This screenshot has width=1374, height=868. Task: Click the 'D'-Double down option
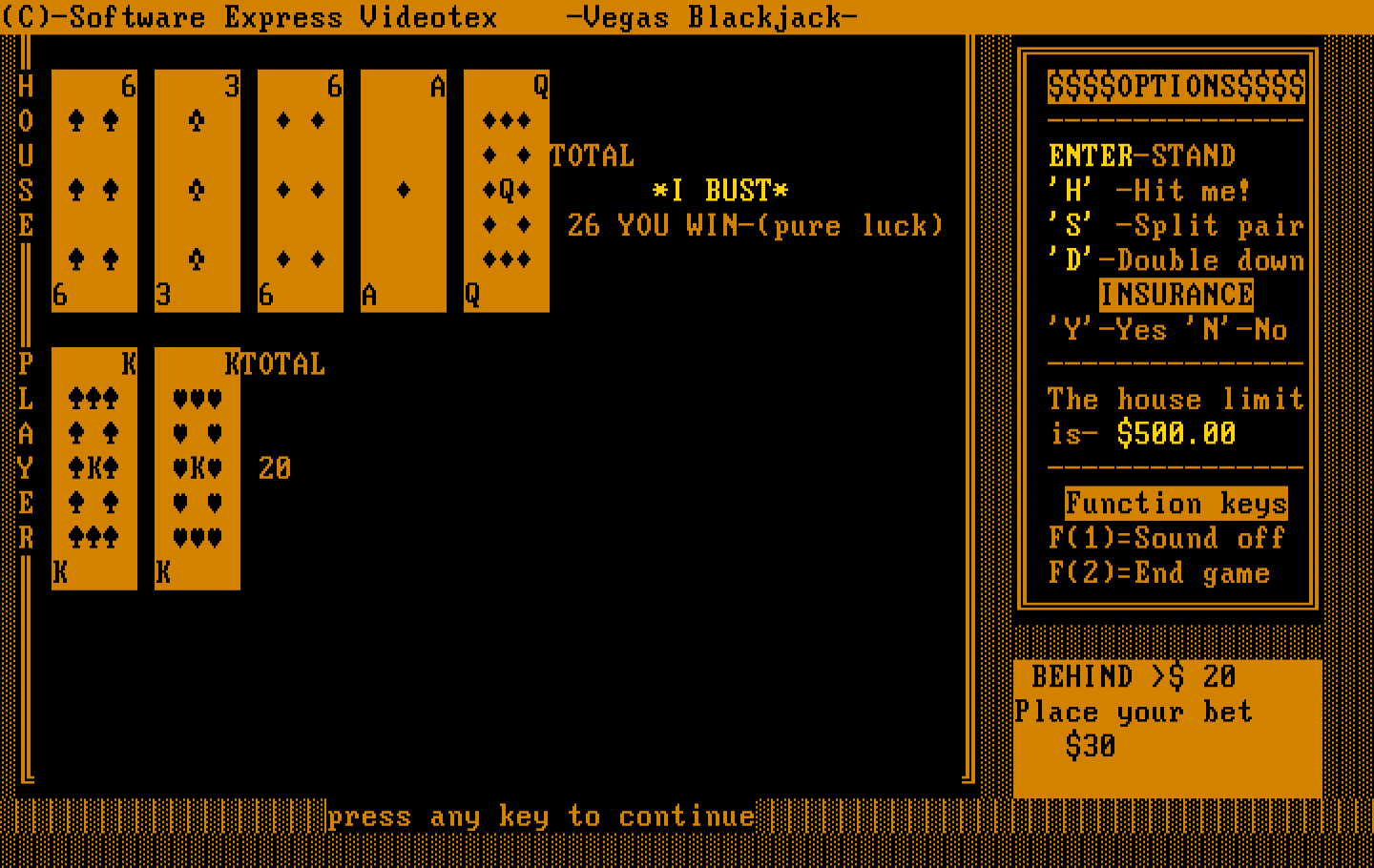(x=1176, y=260)
